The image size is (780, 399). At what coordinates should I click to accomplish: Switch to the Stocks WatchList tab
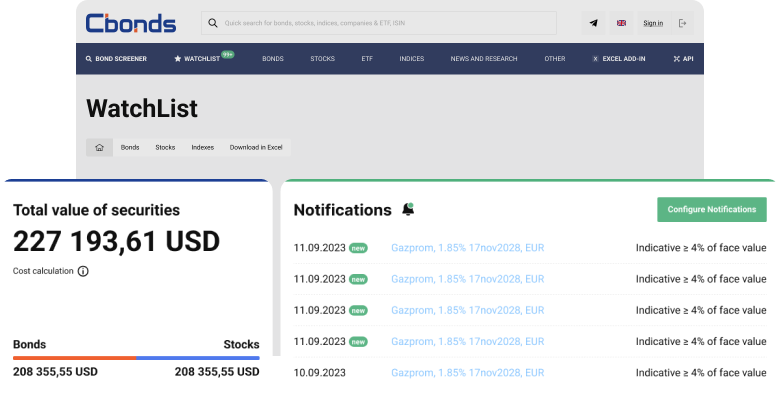point(165,147)
